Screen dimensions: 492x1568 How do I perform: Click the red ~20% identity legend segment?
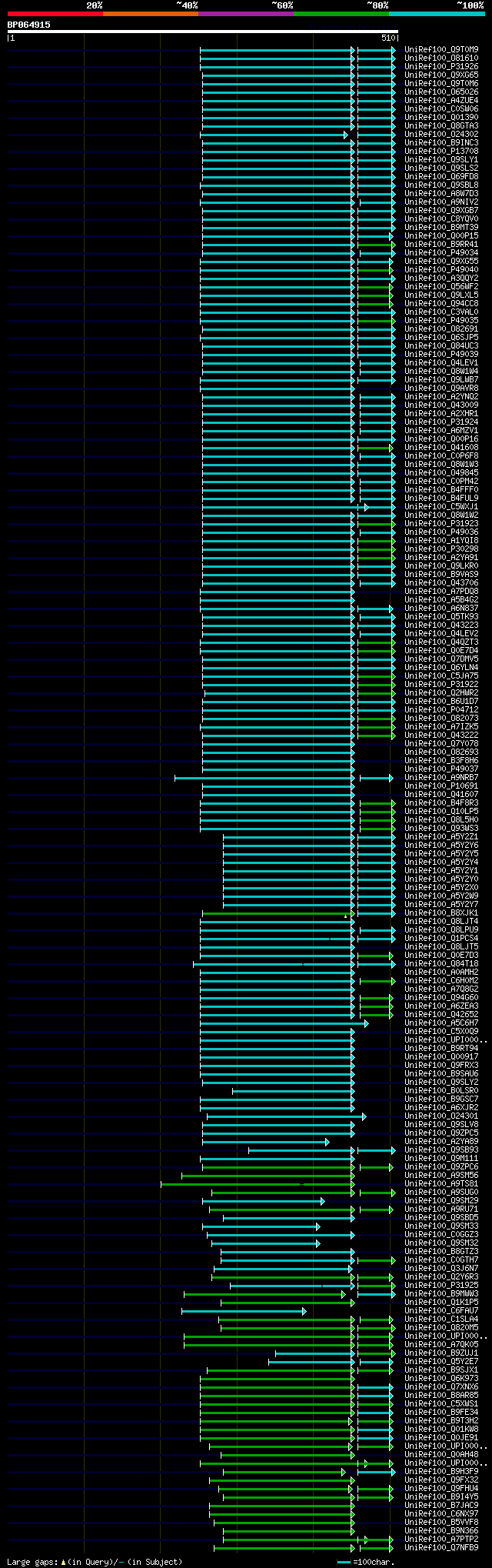(x=55, y=14)
